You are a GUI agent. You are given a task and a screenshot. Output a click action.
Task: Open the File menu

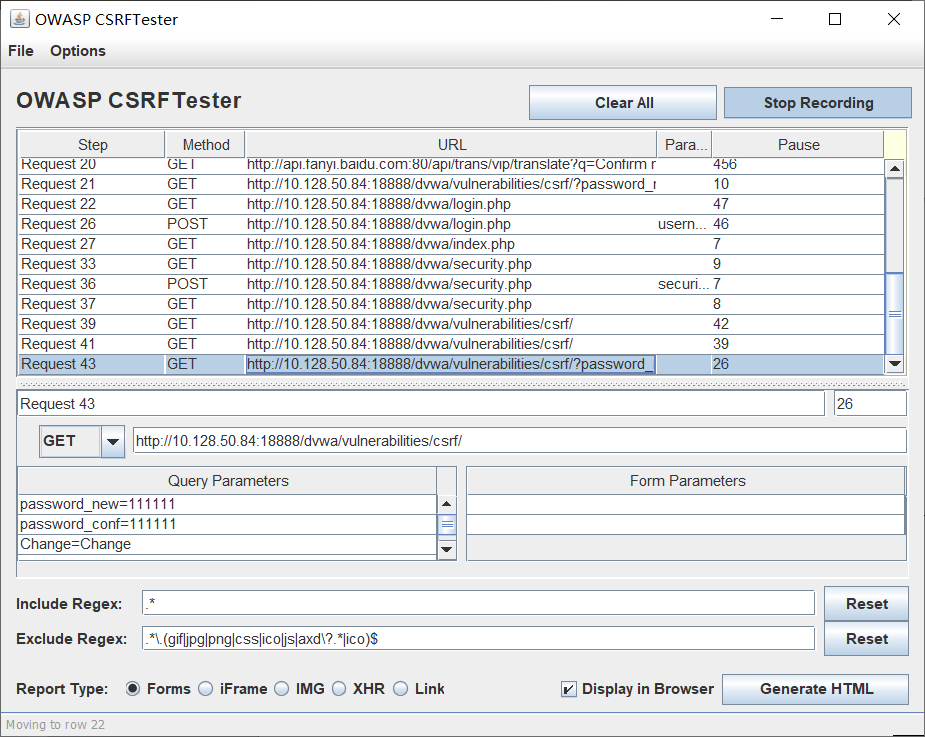[x=21, y=51]
